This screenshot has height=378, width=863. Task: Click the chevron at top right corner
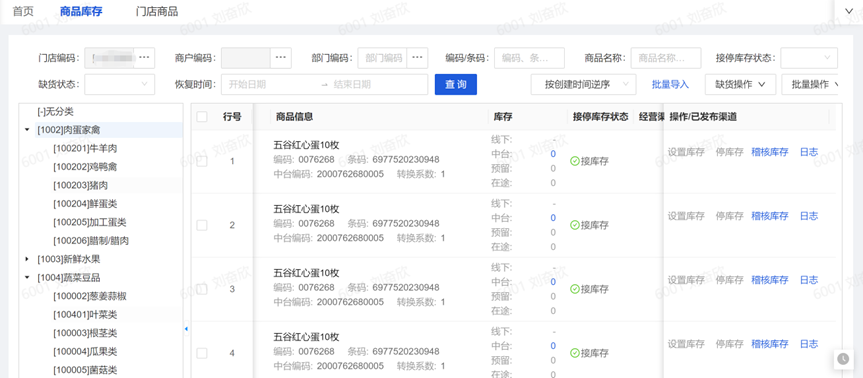pos(848,10)
